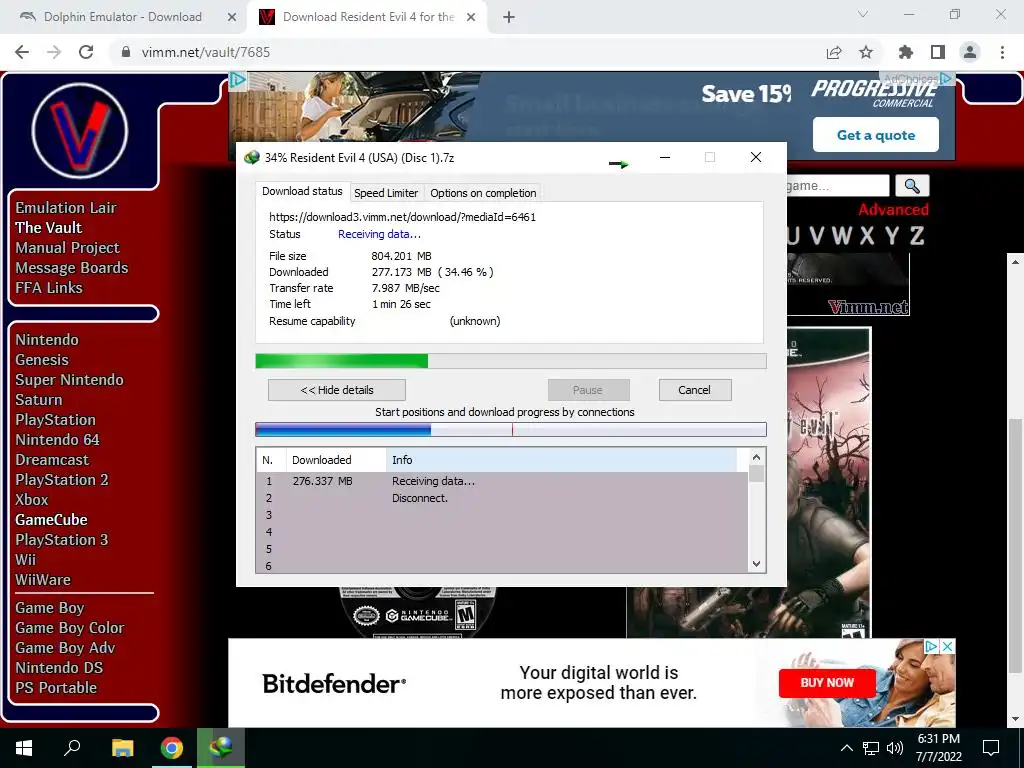Select Nintendo 64 in system list
This screenshot has height=768, width=1024.
point(57,440)
